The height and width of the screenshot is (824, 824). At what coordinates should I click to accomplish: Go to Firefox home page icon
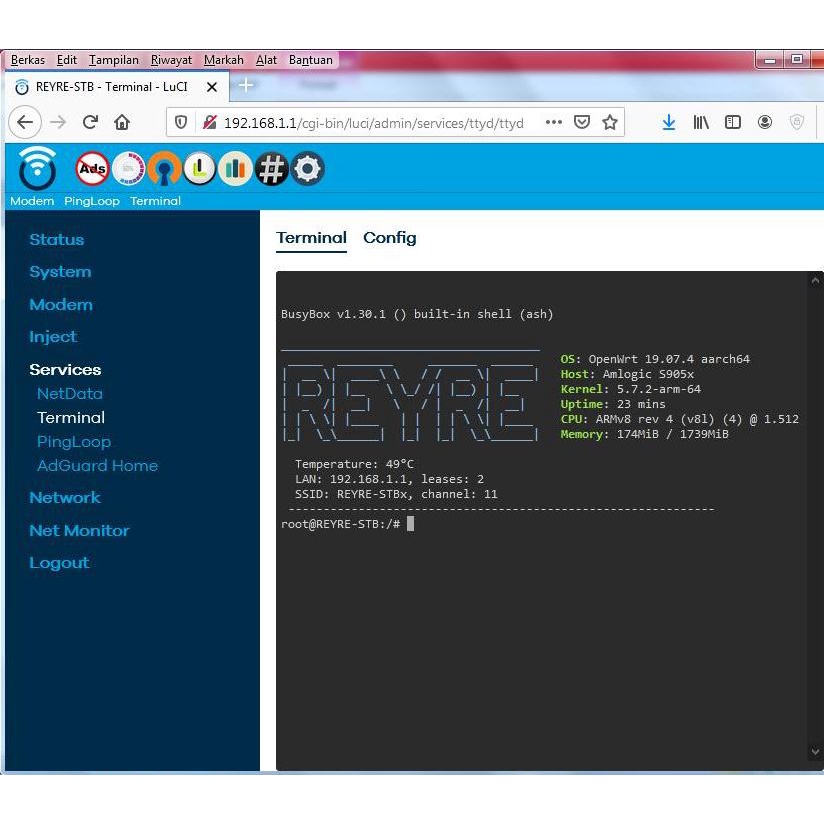tap(122, 122)
